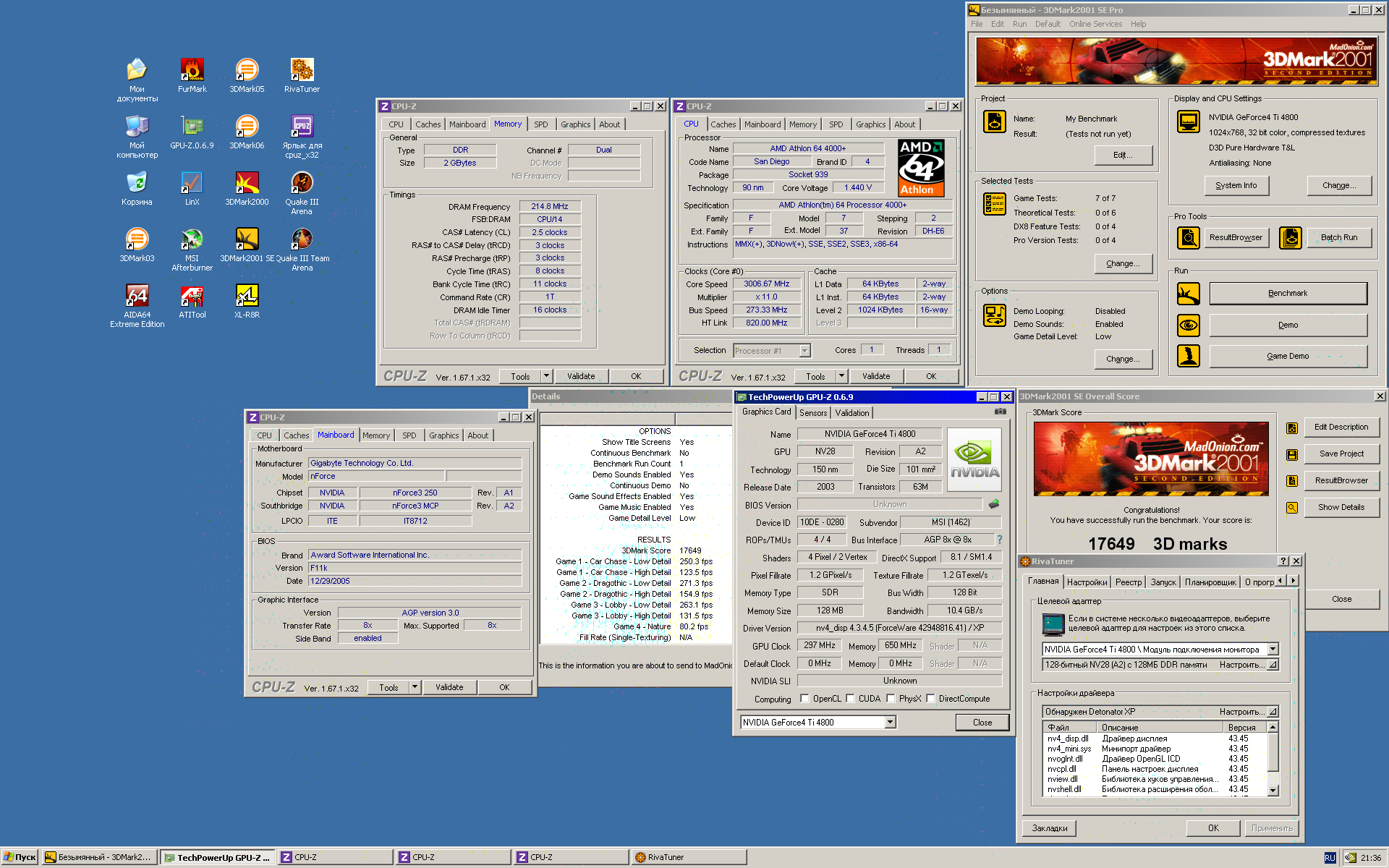Launch MSI Afterburner desktop icon
Screen dimensions: 1389x868
(192, 239)
